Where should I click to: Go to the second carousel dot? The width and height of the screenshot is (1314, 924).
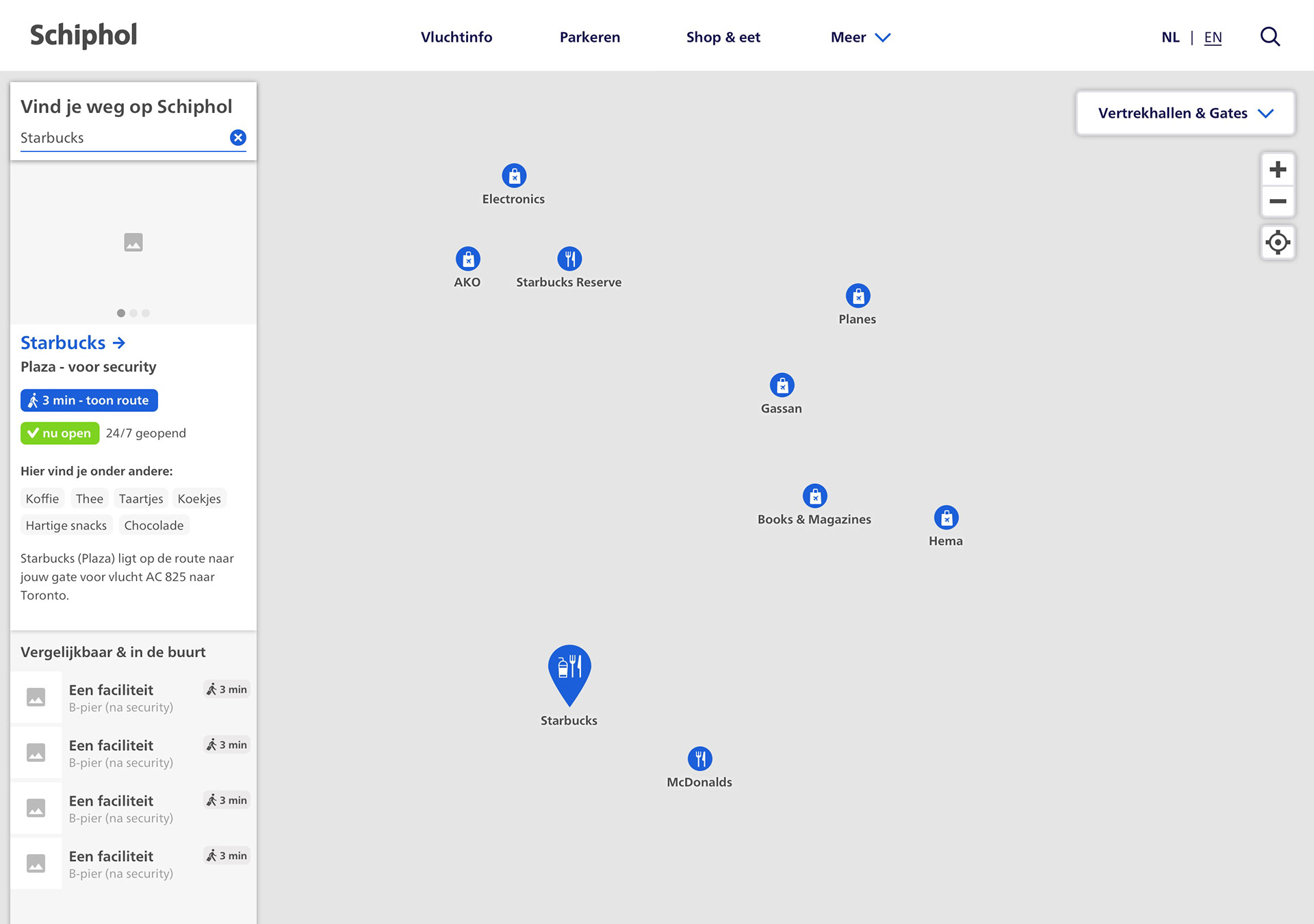[133, 313]
